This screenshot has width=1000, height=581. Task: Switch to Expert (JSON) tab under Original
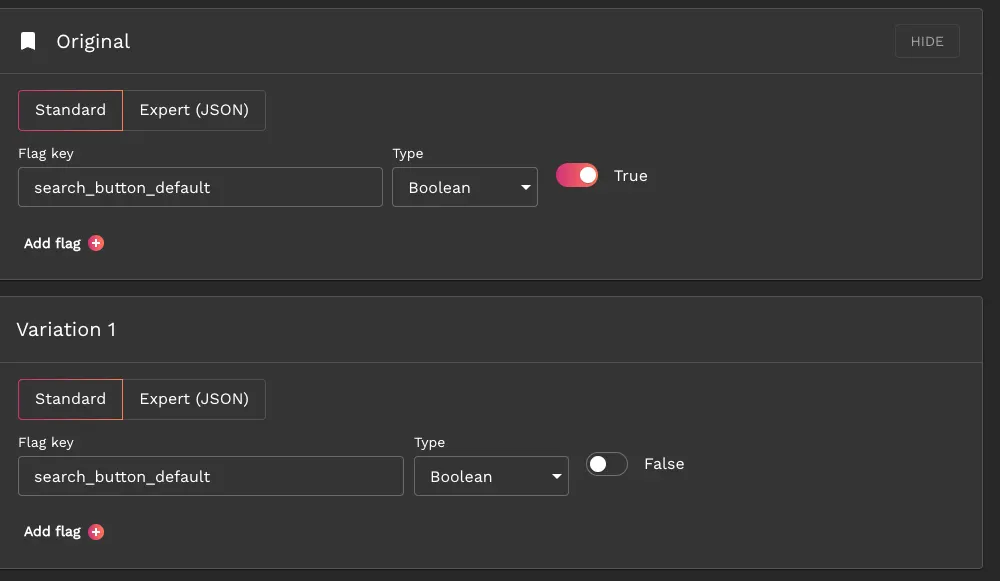(x=194, y=110)
